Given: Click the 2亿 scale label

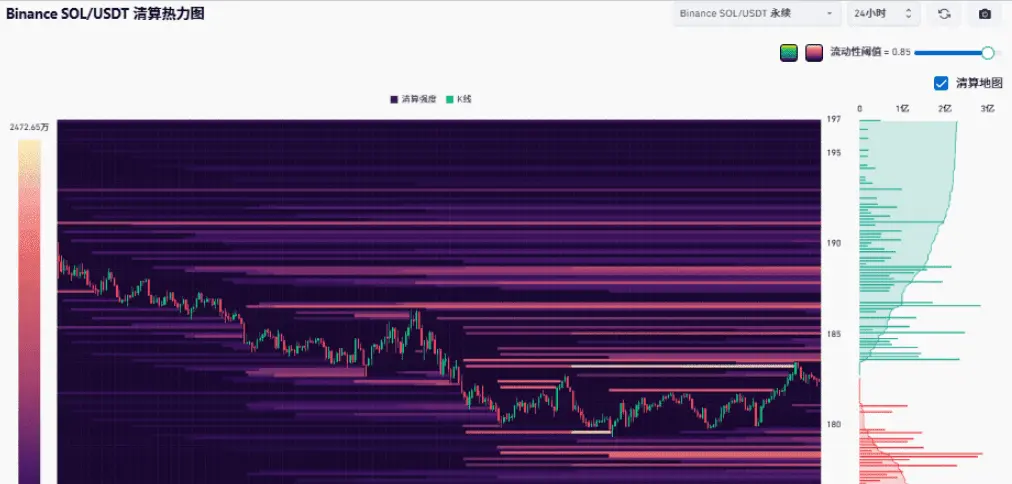Looking at the screenshot, I should click(x=945, y=108).
